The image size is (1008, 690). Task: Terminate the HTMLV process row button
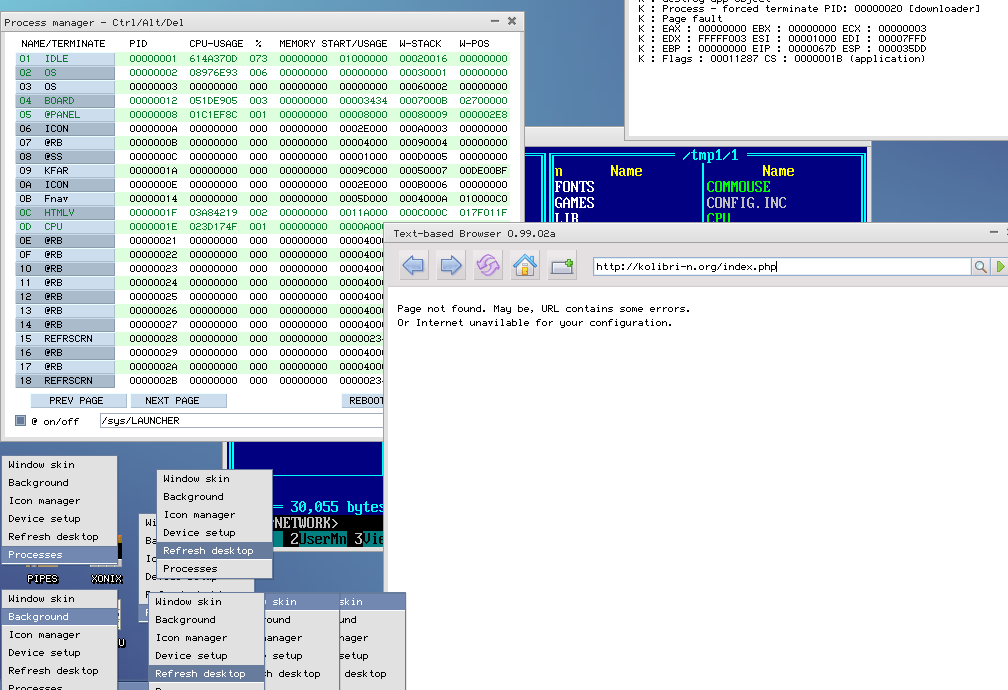(65, 213)
